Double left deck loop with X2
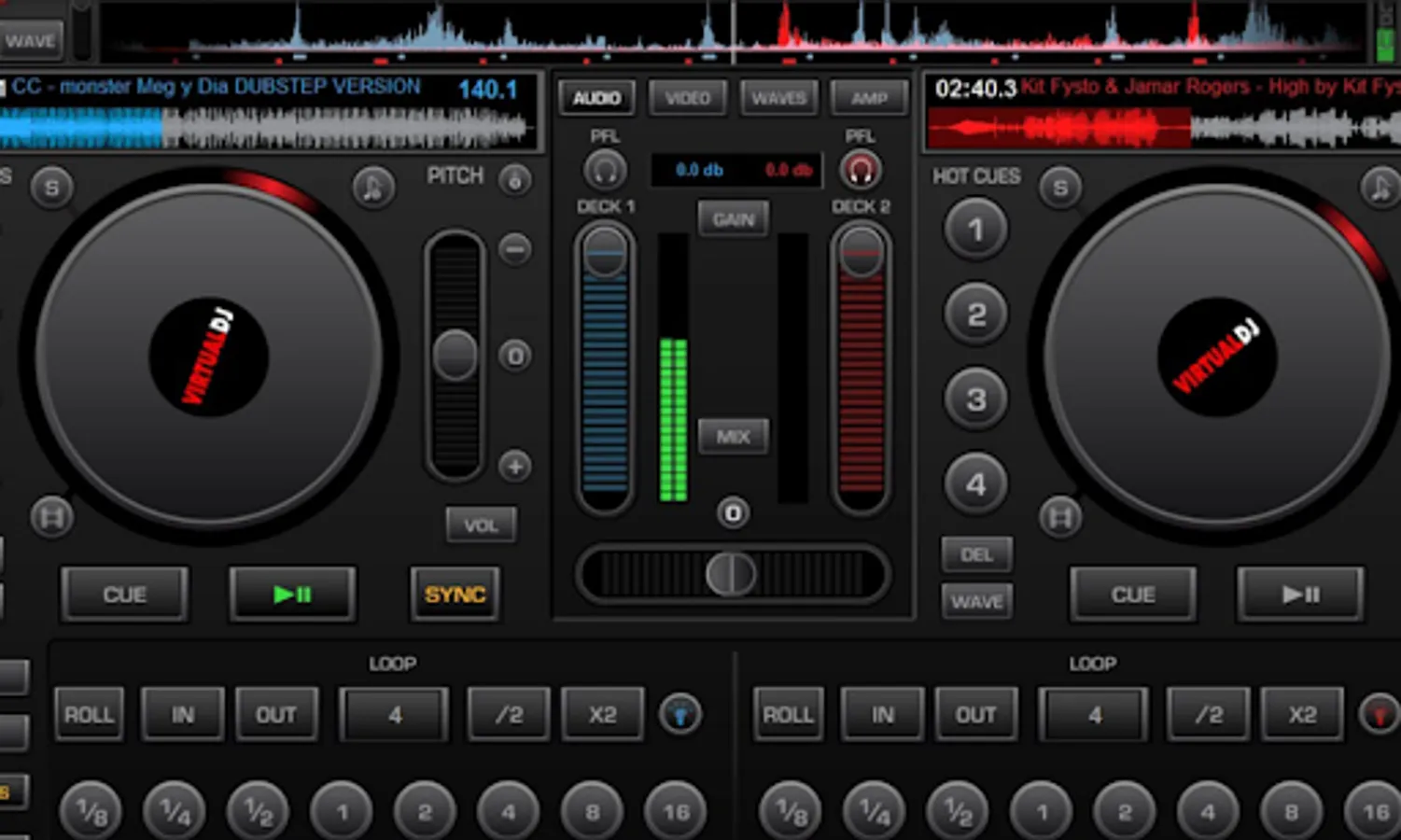 pos(603,715)
